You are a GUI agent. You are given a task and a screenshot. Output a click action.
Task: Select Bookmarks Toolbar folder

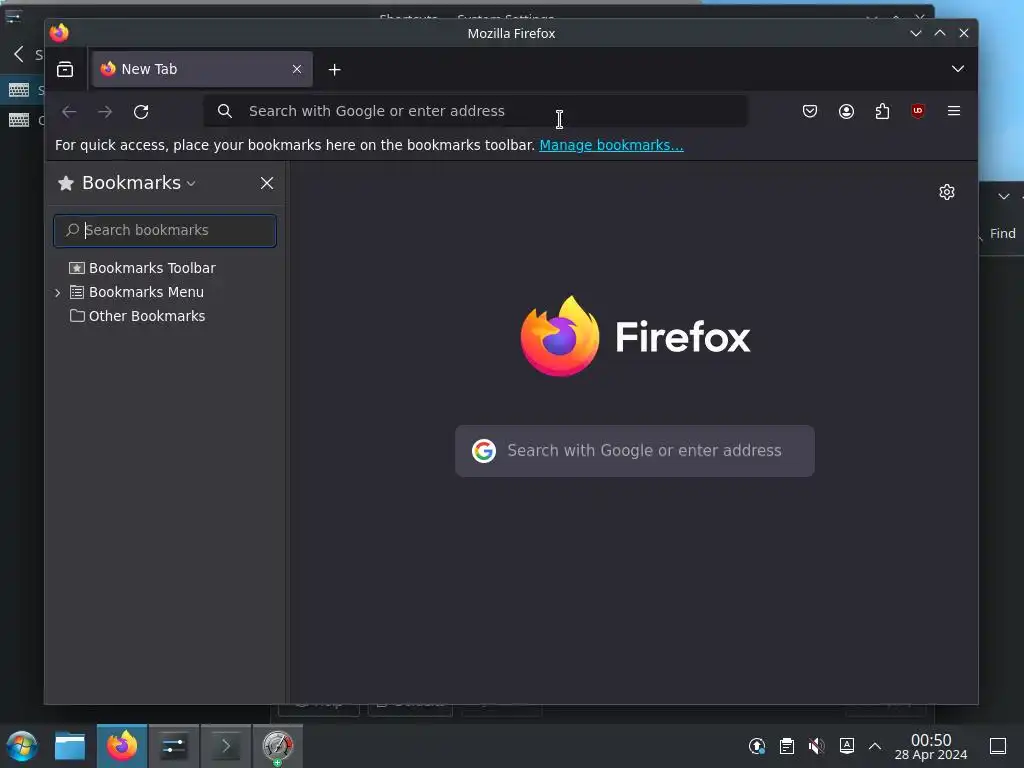[x=142, y=268]
